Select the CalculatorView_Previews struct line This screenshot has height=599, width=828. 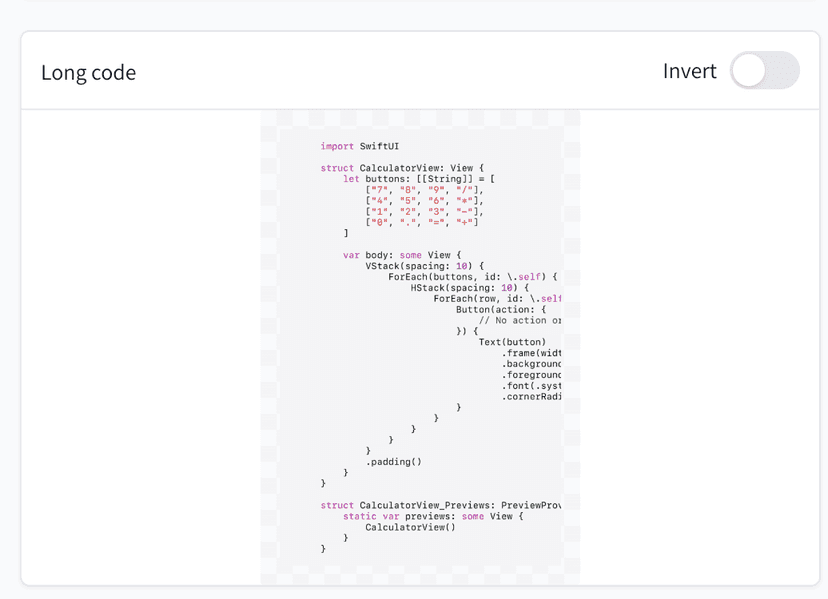coord(440,505)
